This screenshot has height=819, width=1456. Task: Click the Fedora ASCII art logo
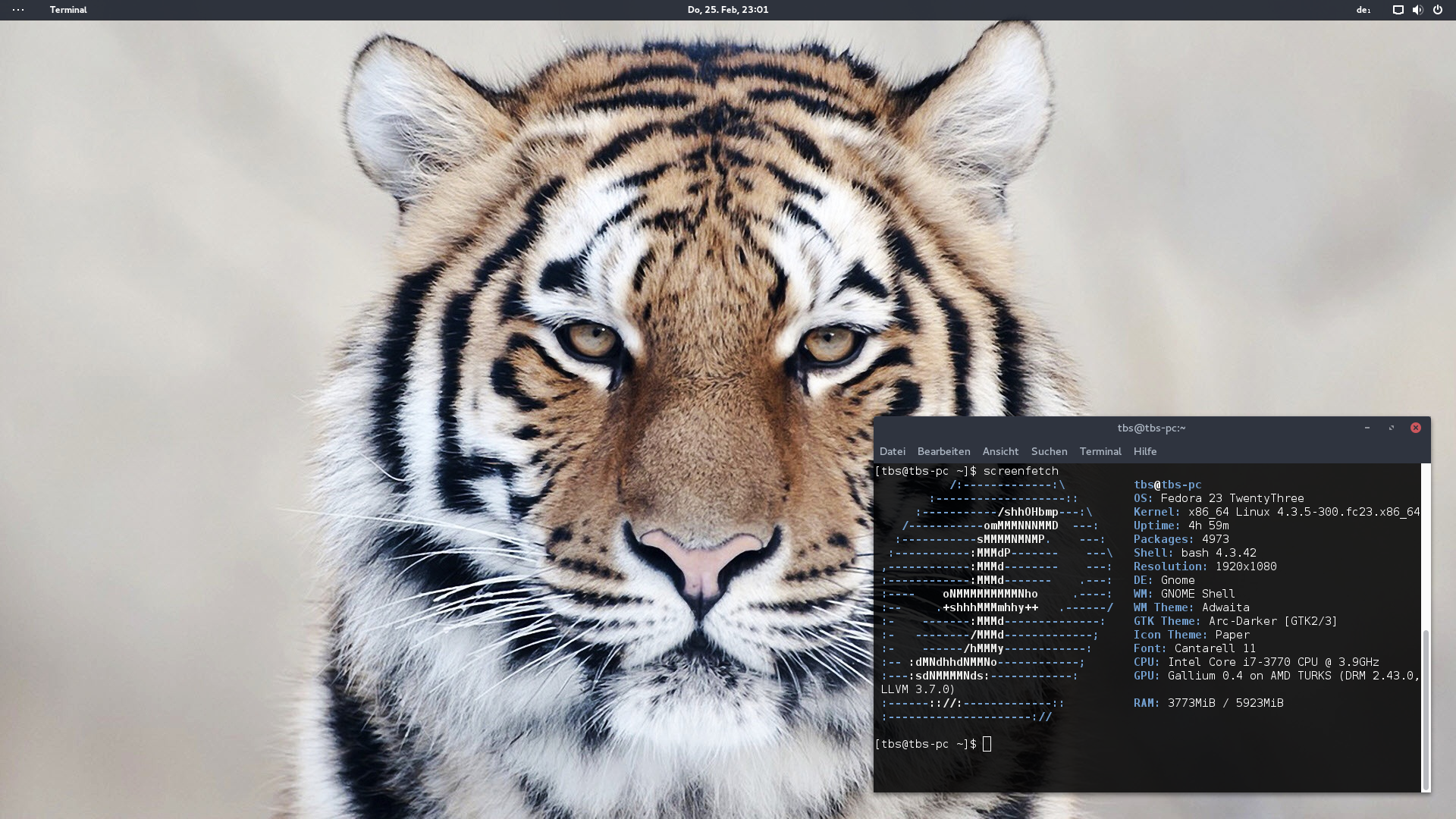pyautogui.click(x=997, y=601)
